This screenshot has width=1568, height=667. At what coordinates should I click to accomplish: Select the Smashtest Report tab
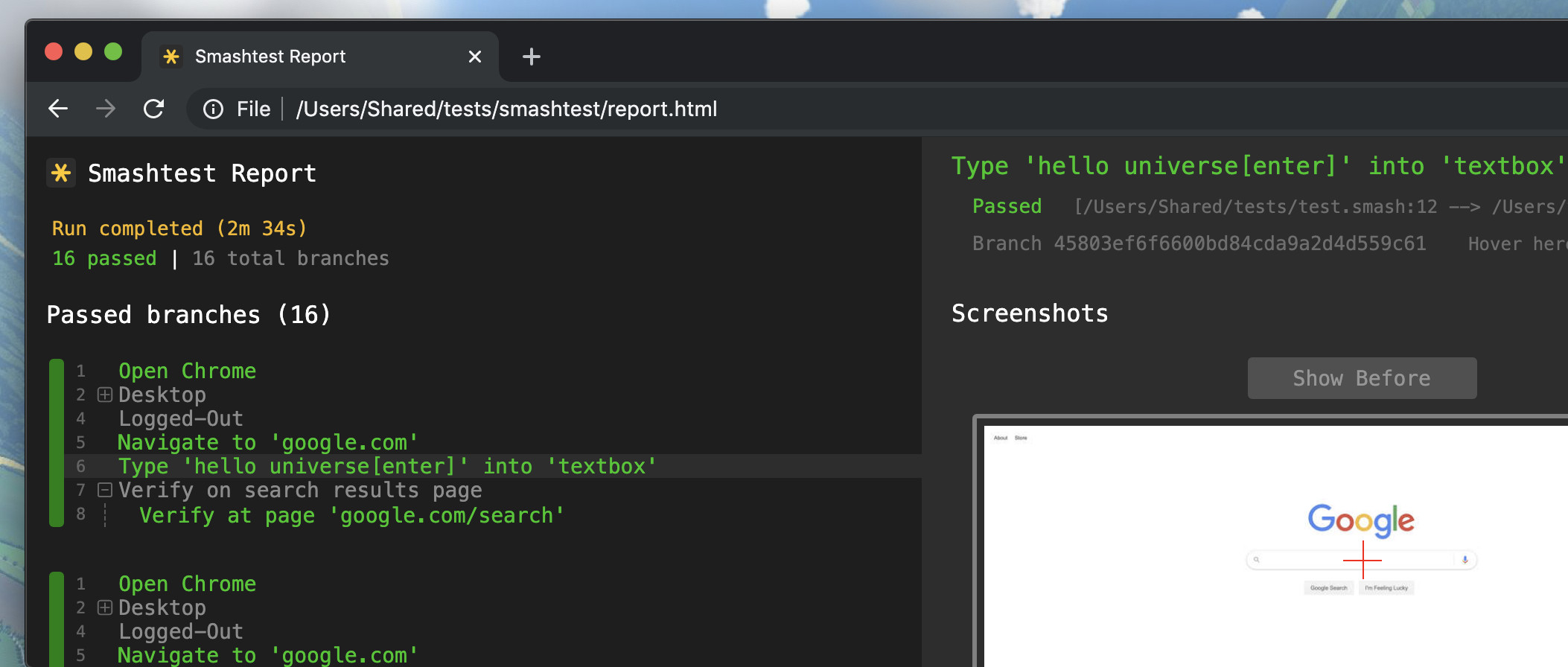pos(320,57)
